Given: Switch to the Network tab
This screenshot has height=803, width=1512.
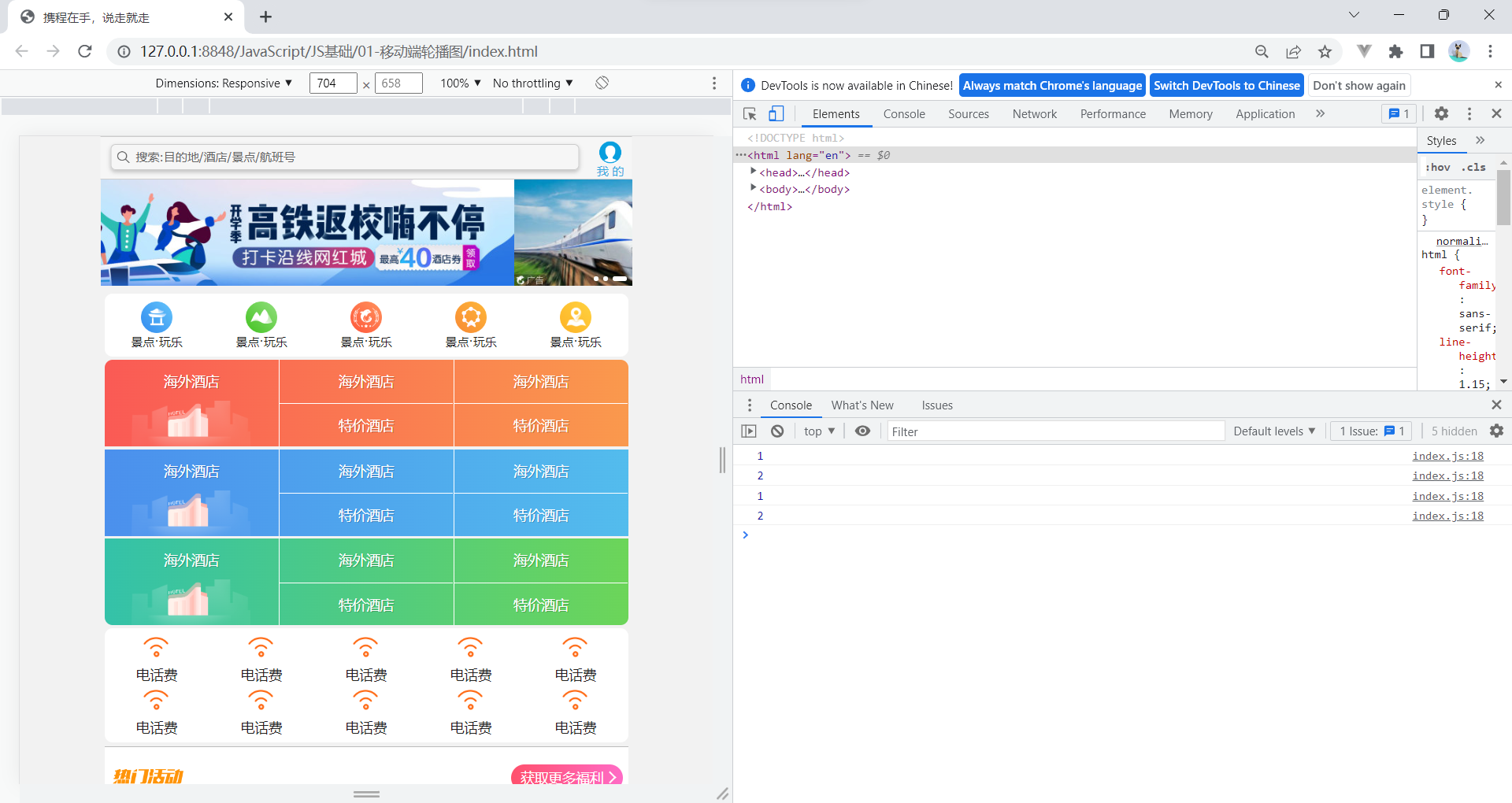Looking at the screenshot, I should [1034, 113].
